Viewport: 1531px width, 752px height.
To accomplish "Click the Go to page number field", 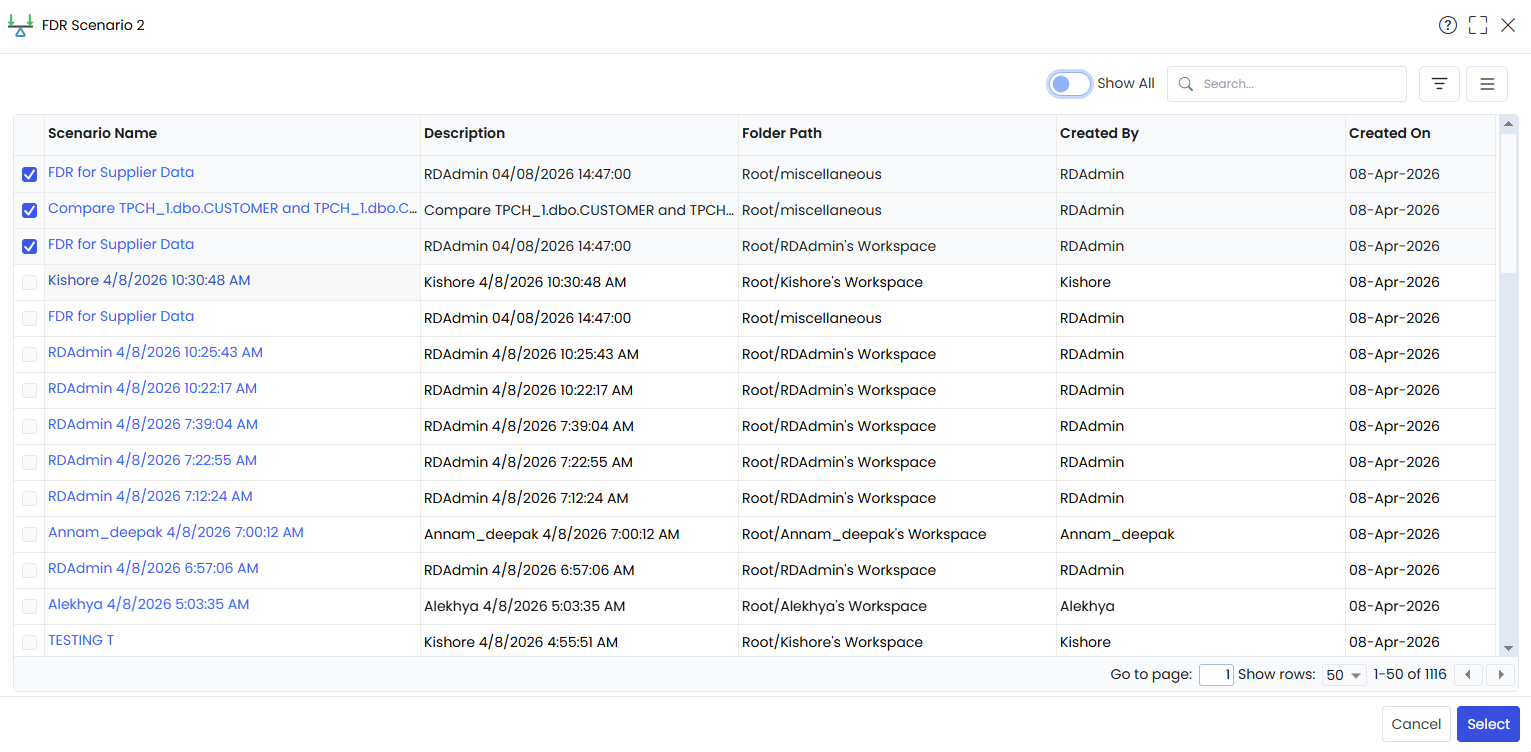I will (1216, 675).
